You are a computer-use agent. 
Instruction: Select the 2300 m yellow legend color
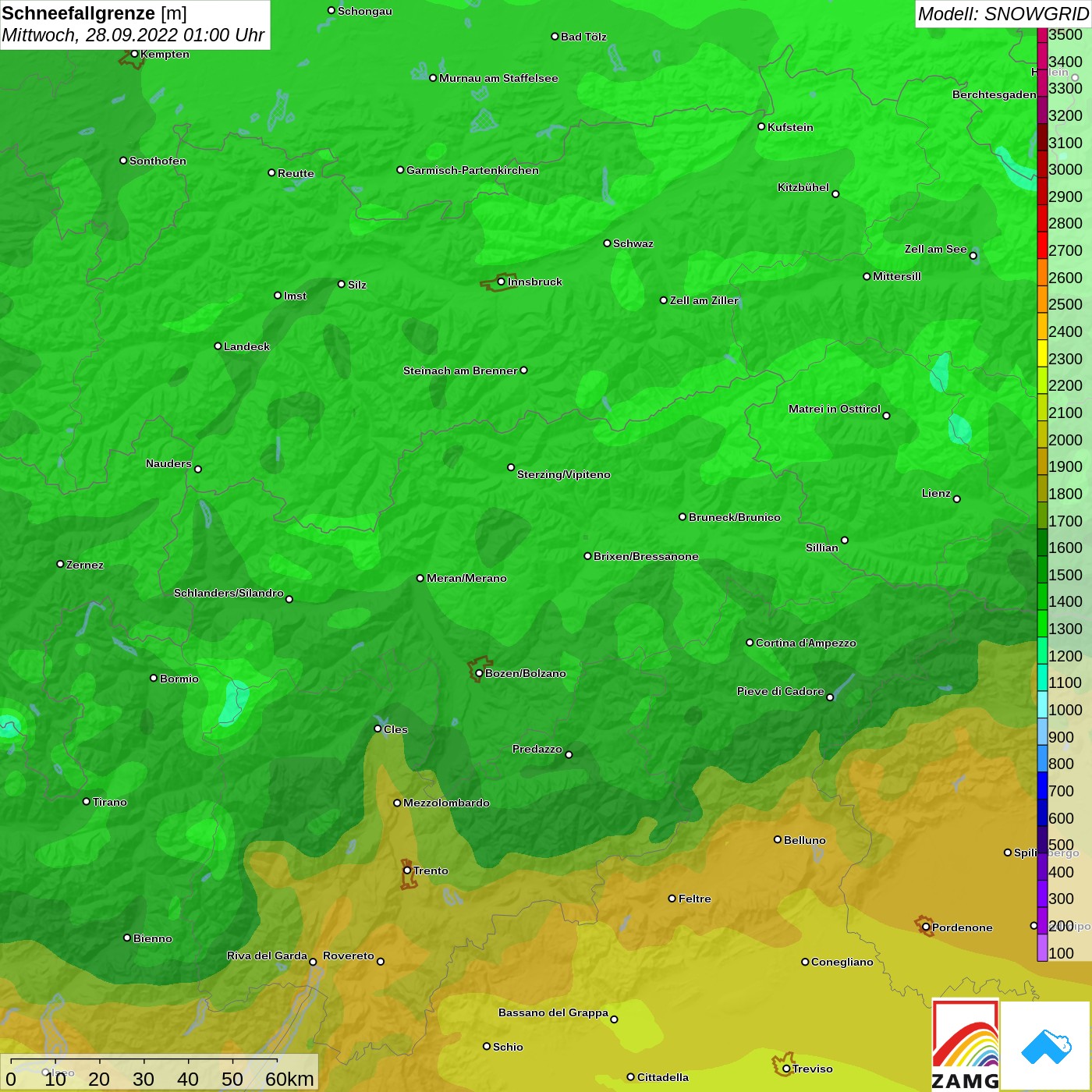[x=1042, y=353]
